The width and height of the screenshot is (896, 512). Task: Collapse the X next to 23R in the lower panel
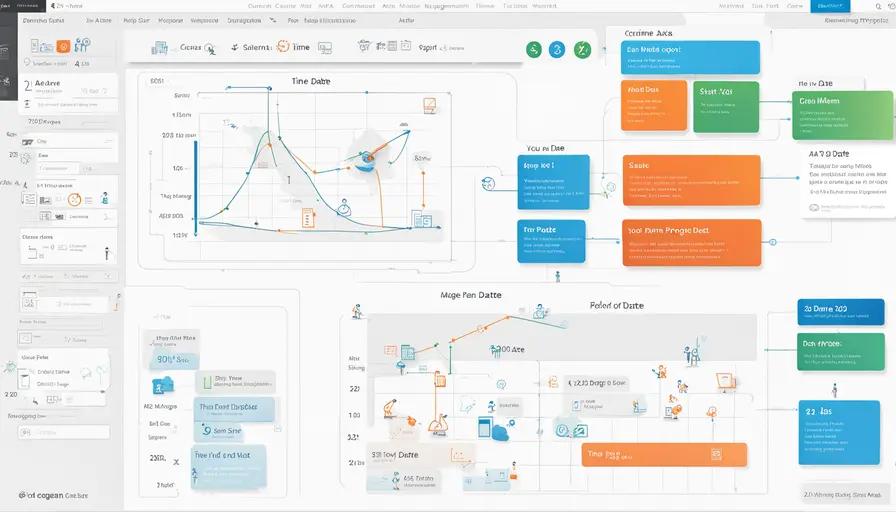(x=176, y=462)
